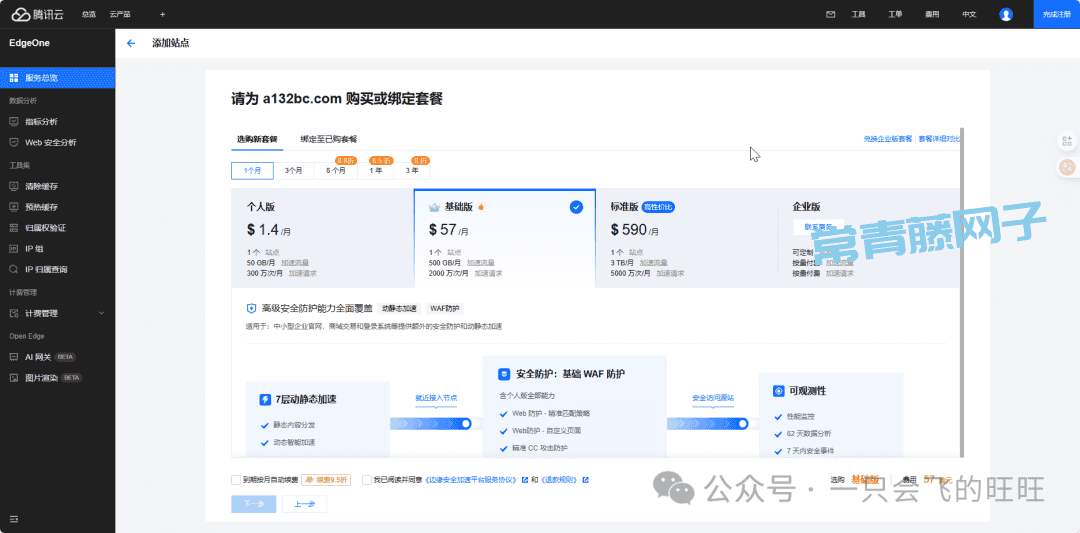This screenshot has width=1080, height=533.
Task: Click the lightning icon beside 7层动静态加速
Action: pos(265,399)
